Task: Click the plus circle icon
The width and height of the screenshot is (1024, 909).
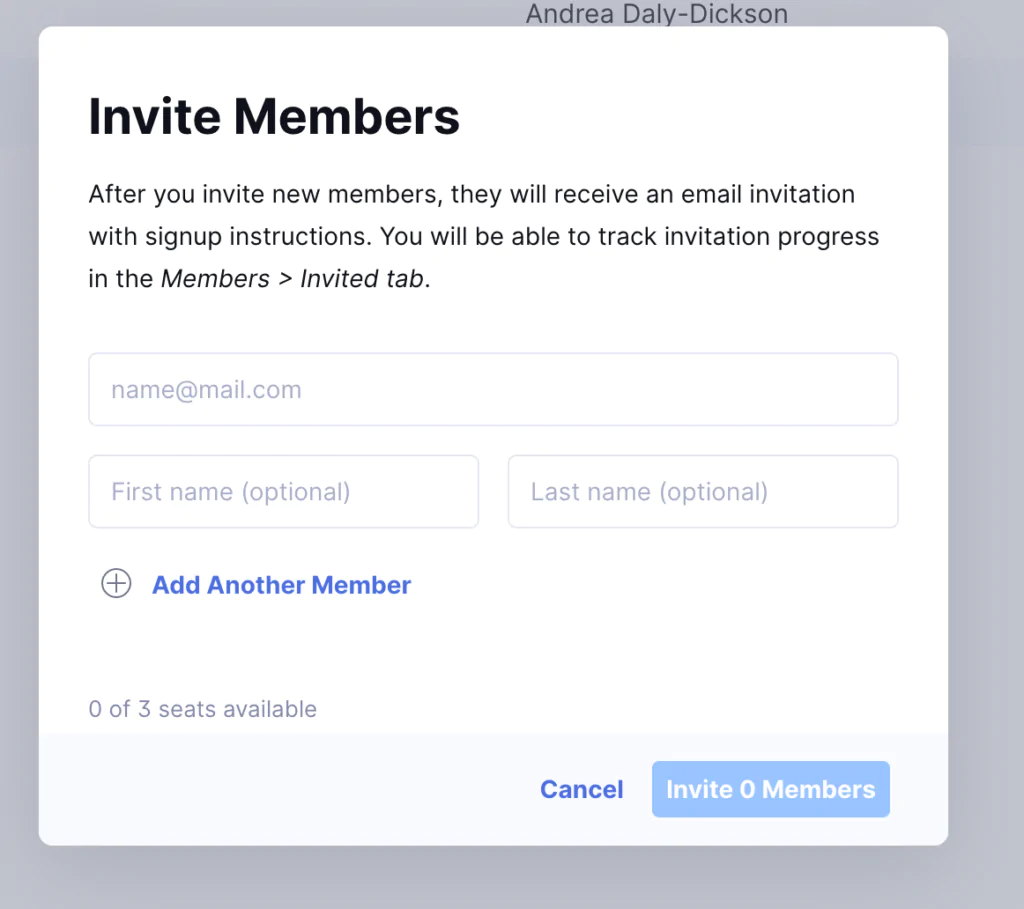Action: point(116,584)
